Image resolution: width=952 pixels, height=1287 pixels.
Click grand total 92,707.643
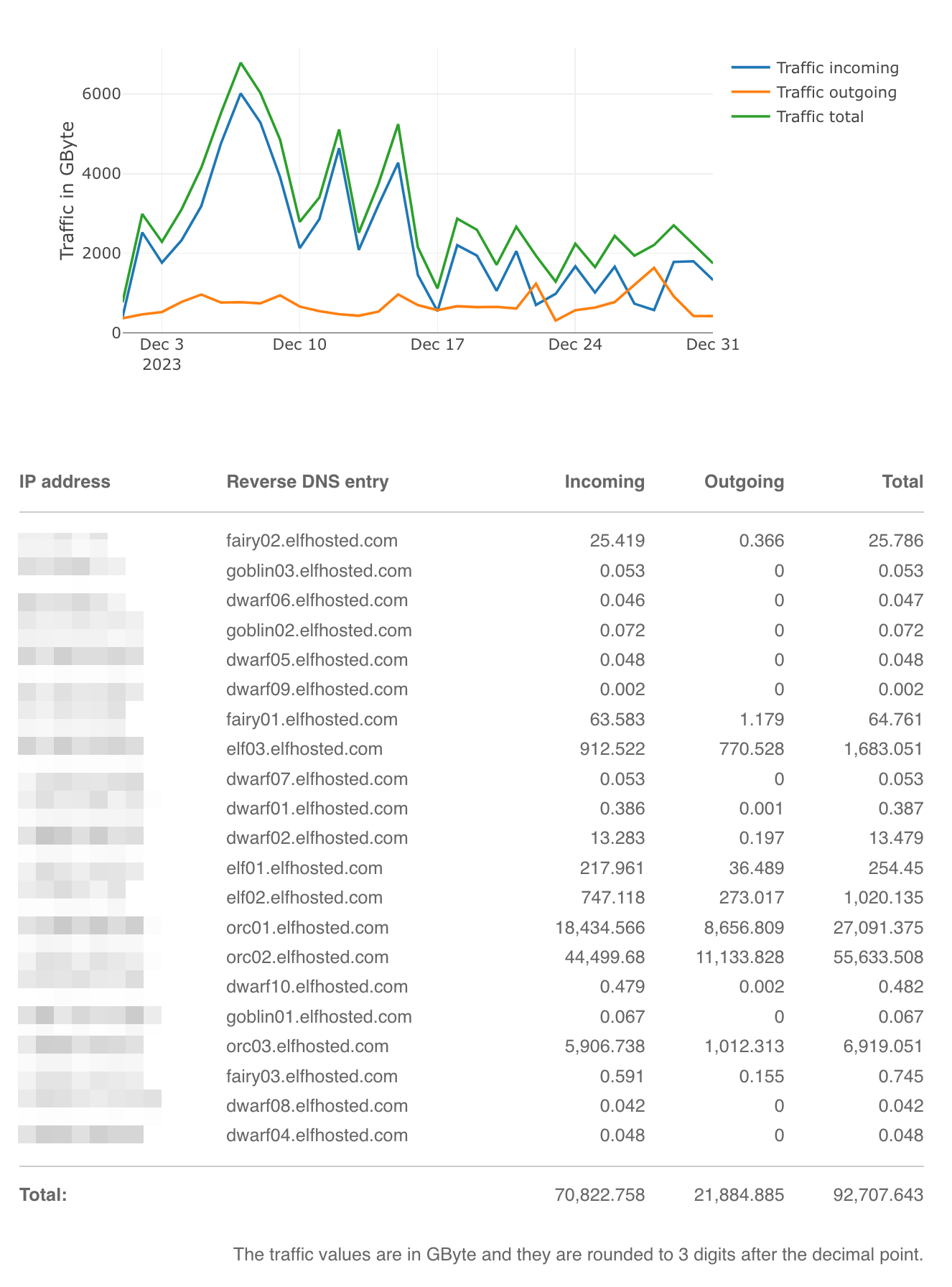click(879, 1195)
